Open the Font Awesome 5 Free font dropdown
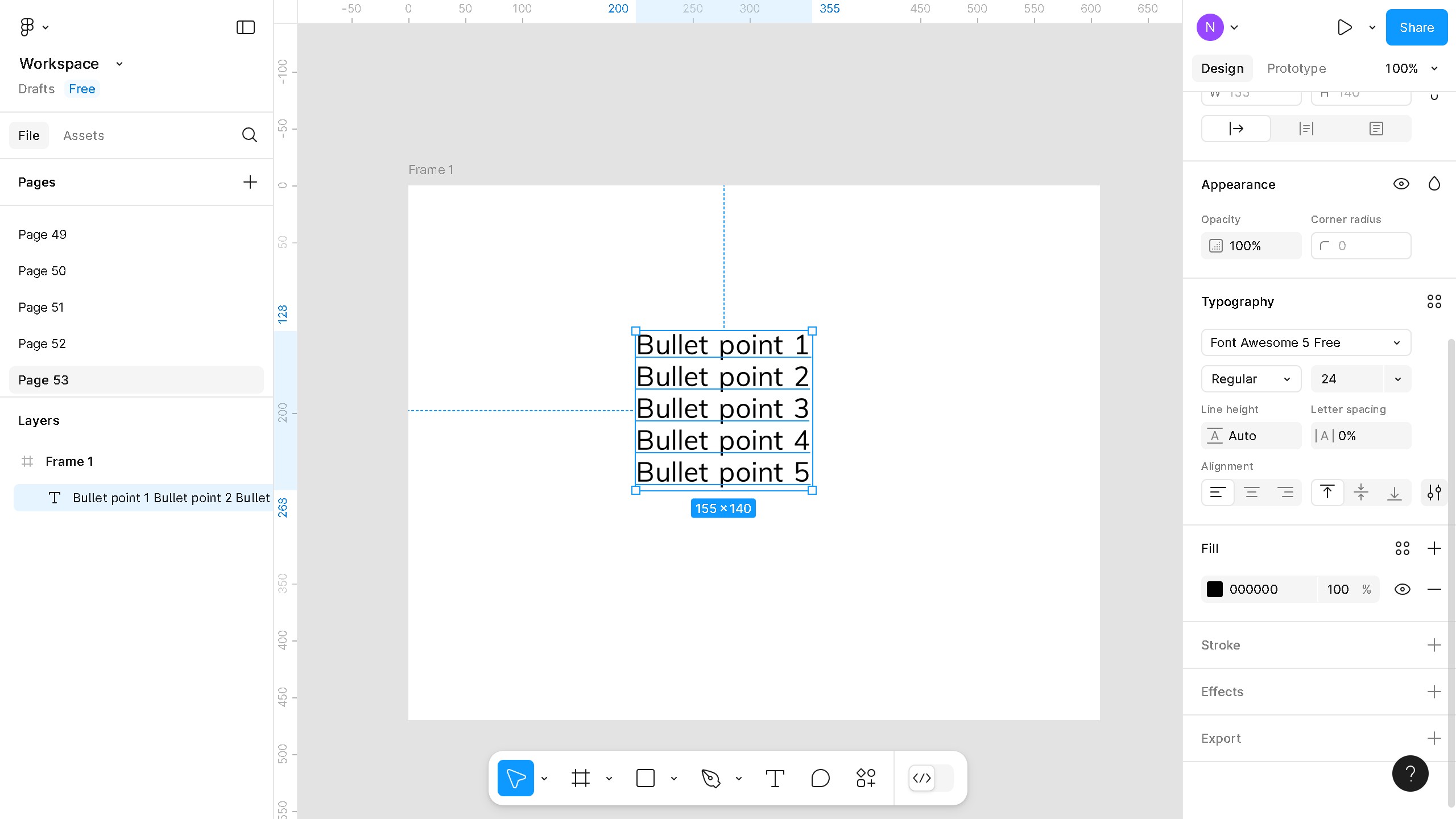Viewport: 1456px width, 819px height. tap(1306, 342)
